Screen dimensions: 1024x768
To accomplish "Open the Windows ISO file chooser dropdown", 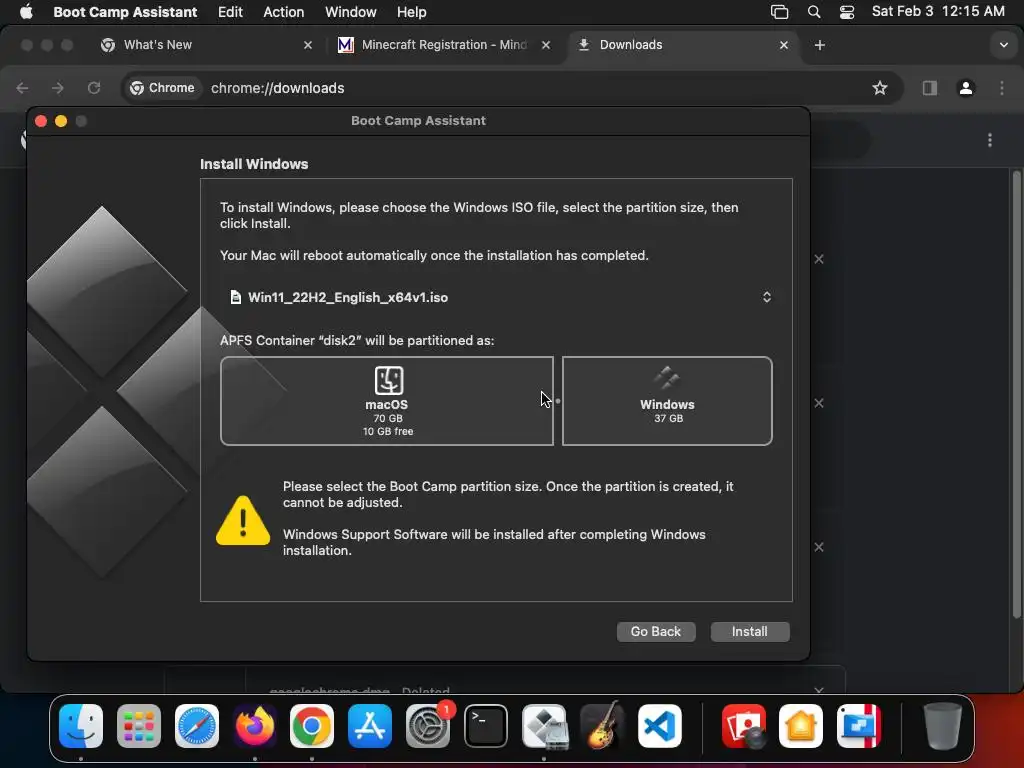I will [x=767, y=297].
